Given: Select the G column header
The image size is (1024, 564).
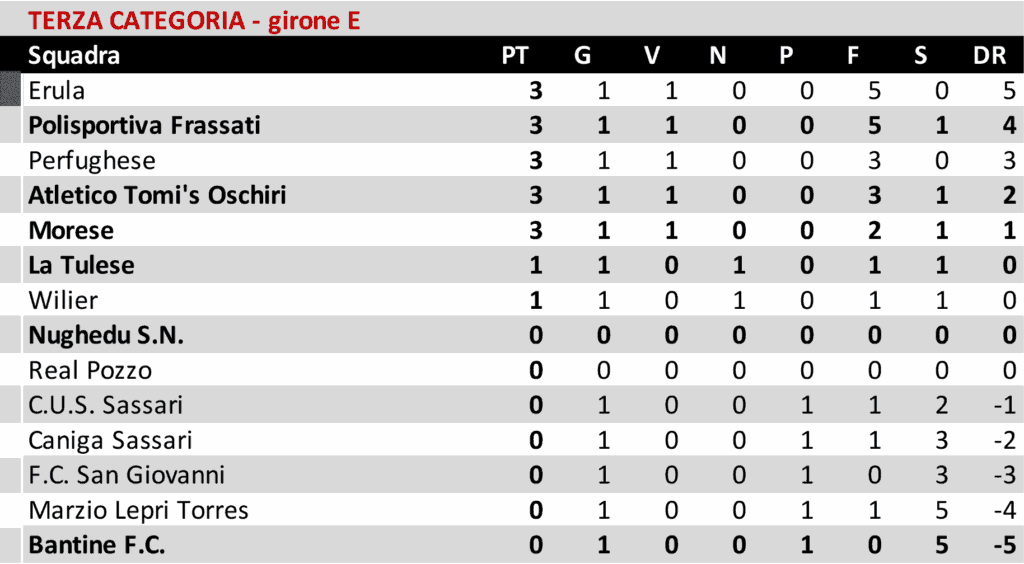Looking at the screenshot, I should pyautogui.click(x=582, y=56).
